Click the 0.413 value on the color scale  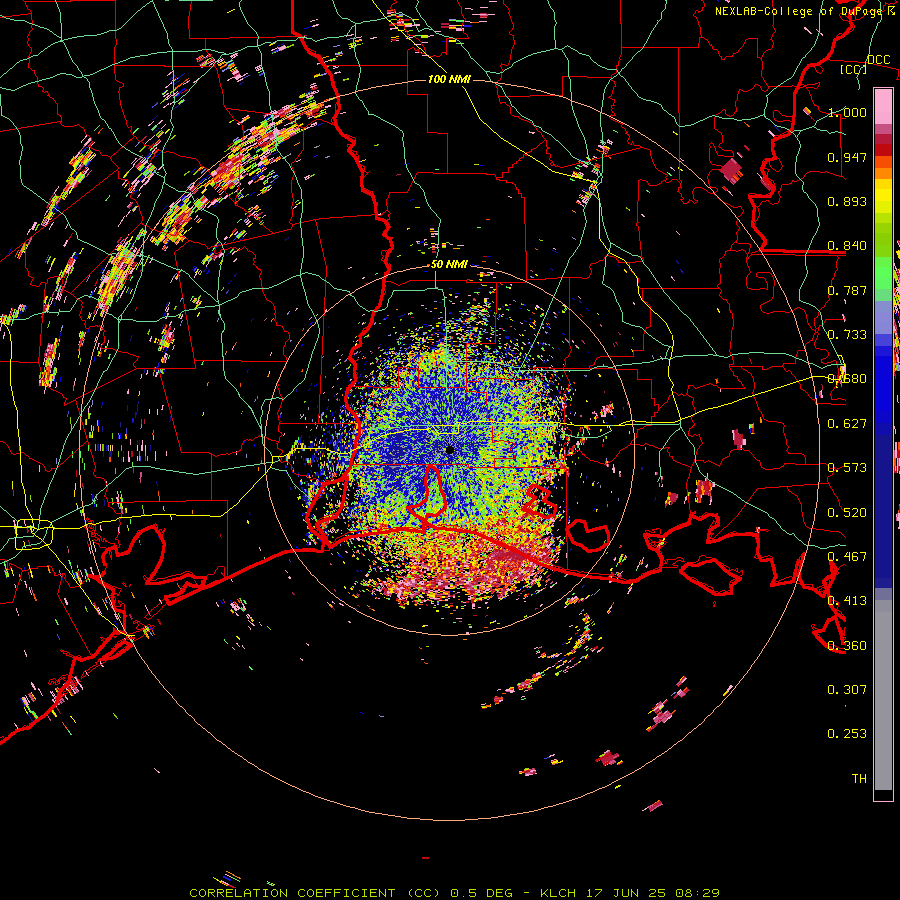point(847,601)
